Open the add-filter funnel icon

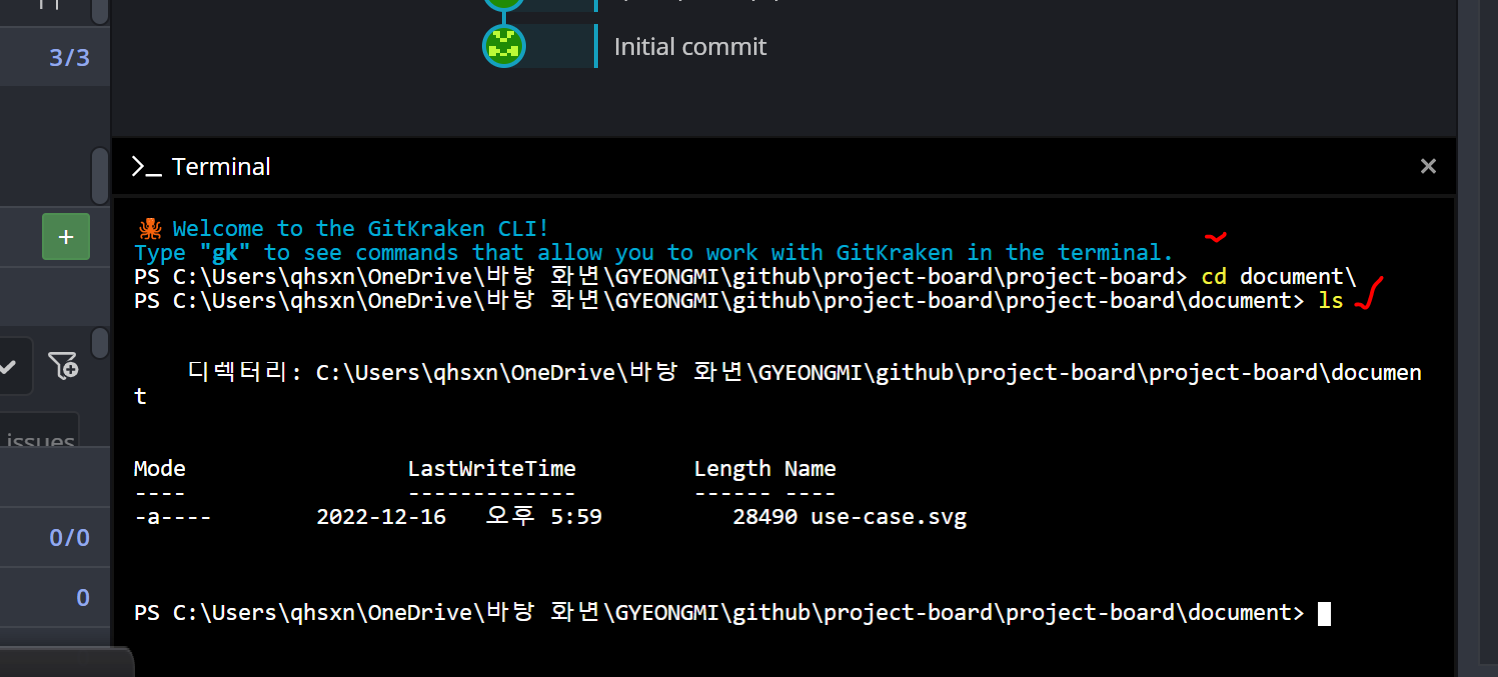[62, 367]
